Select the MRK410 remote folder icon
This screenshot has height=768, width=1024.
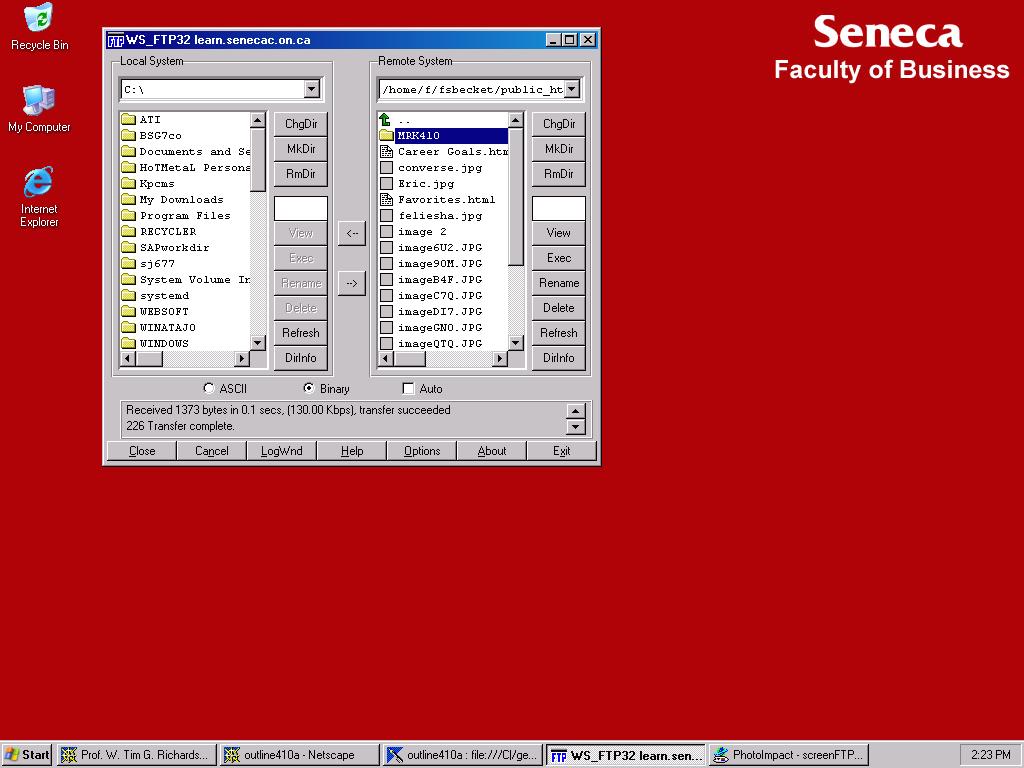tap(387, 135)
